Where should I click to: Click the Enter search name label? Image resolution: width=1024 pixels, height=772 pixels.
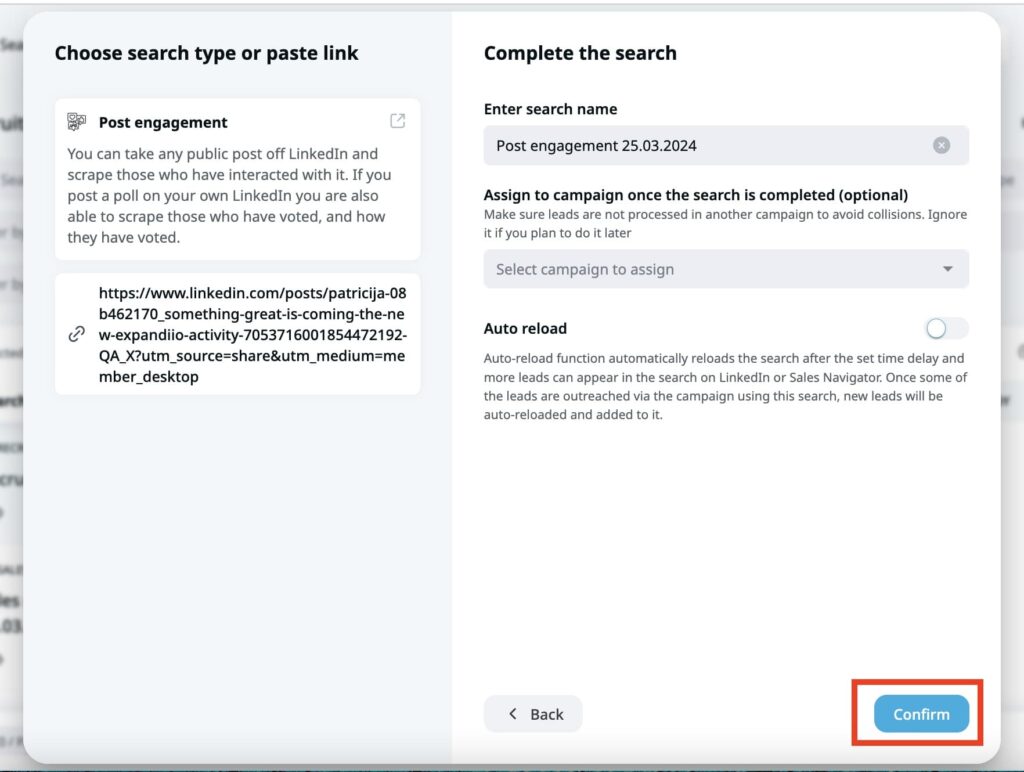tap(550, 109)
